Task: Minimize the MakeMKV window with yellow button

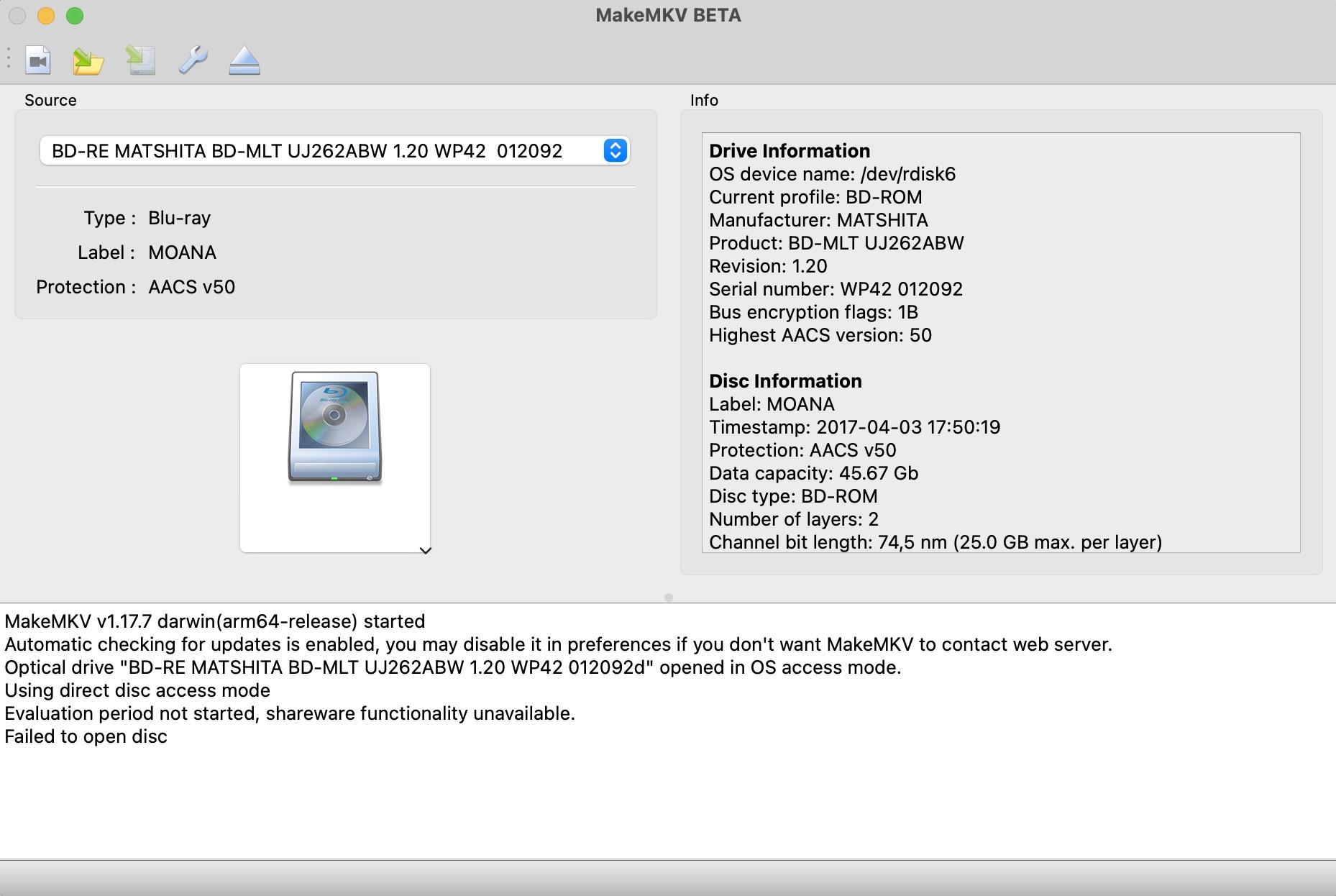Action: pyautogui.click(x=46, y=15)
